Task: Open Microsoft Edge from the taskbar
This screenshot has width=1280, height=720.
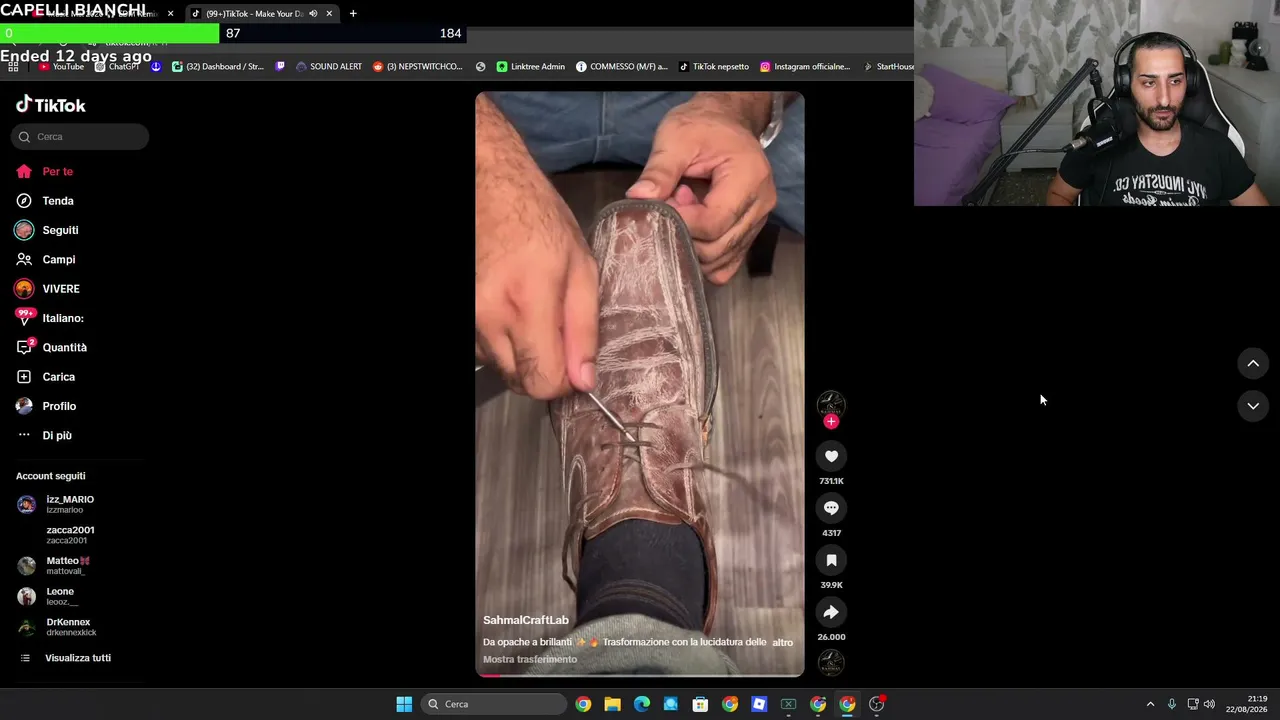Action: (x=642, y=704)
